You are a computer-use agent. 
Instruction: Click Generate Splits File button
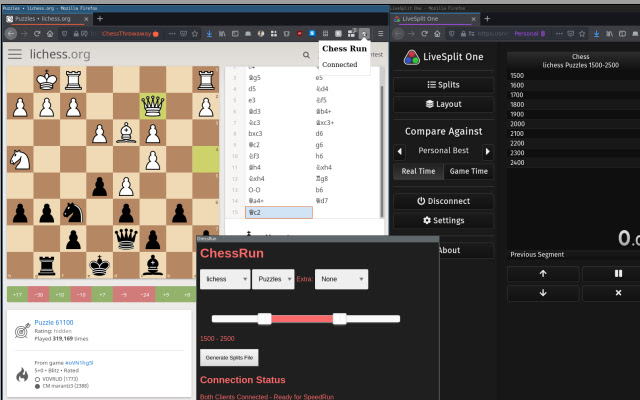click(x=229, y=358)
